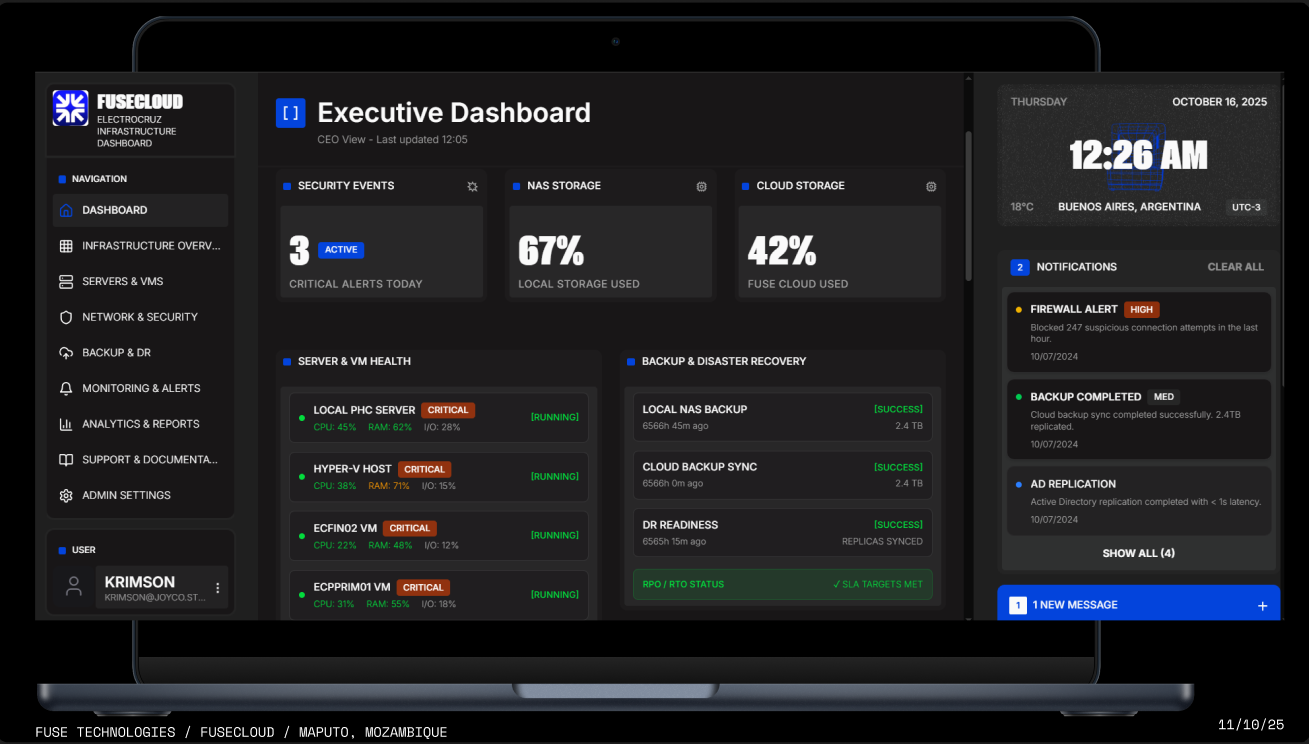Click the KRIMSON user avatar icon
Viewport: 1309px width, 744px height.
click(74, 586)
